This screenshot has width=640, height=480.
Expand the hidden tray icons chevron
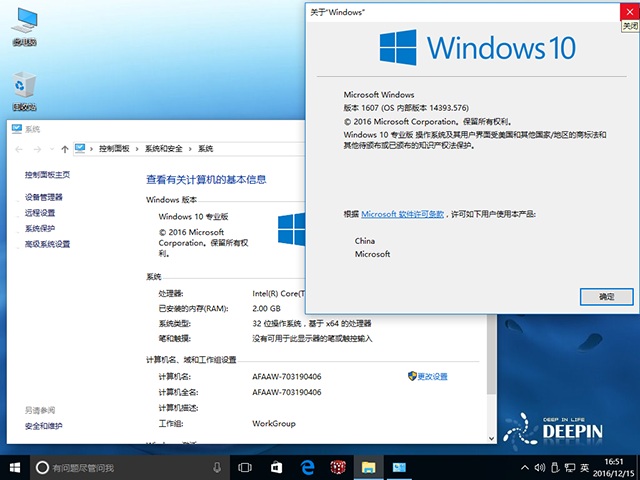[x=522, y=467]
